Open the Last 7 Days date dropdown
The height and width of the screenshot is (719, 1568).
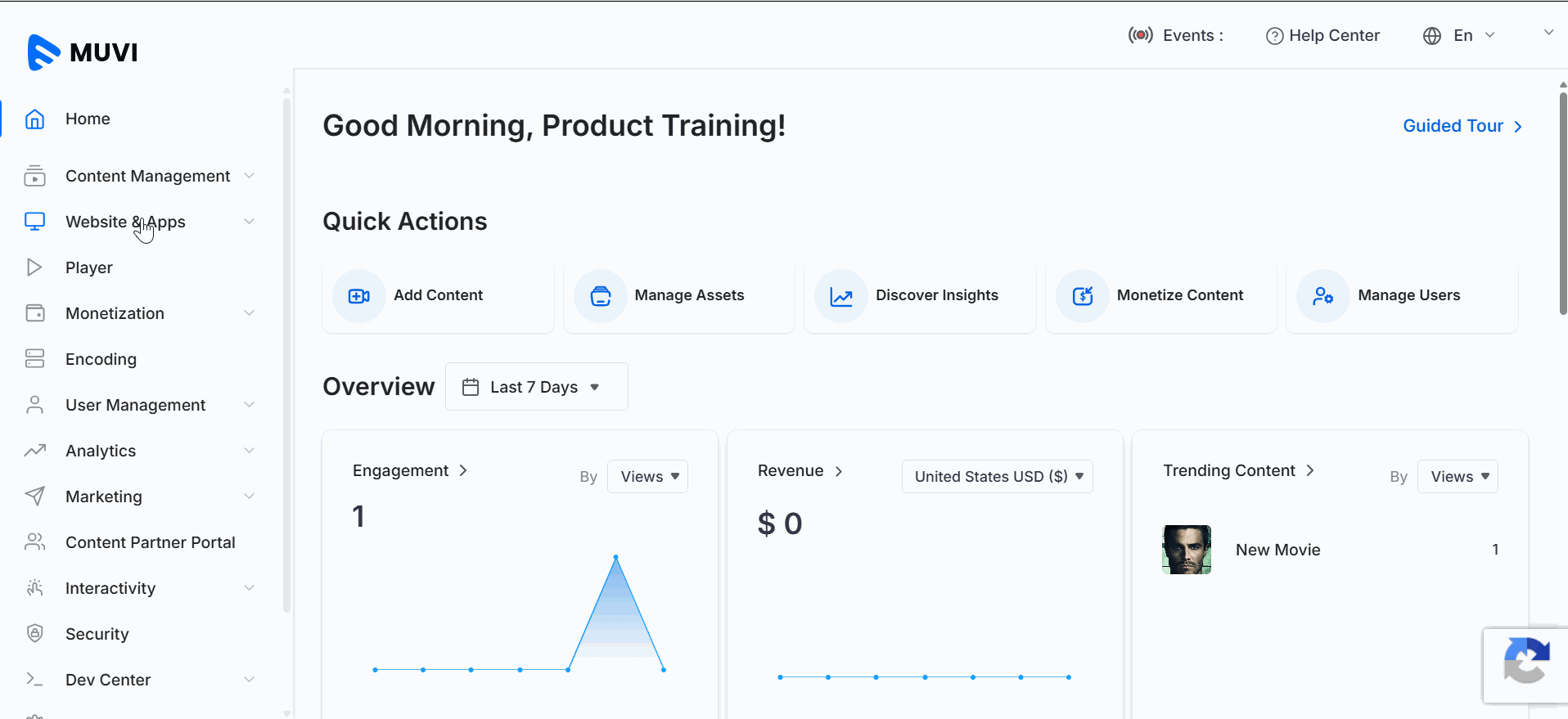coord(536,387)
